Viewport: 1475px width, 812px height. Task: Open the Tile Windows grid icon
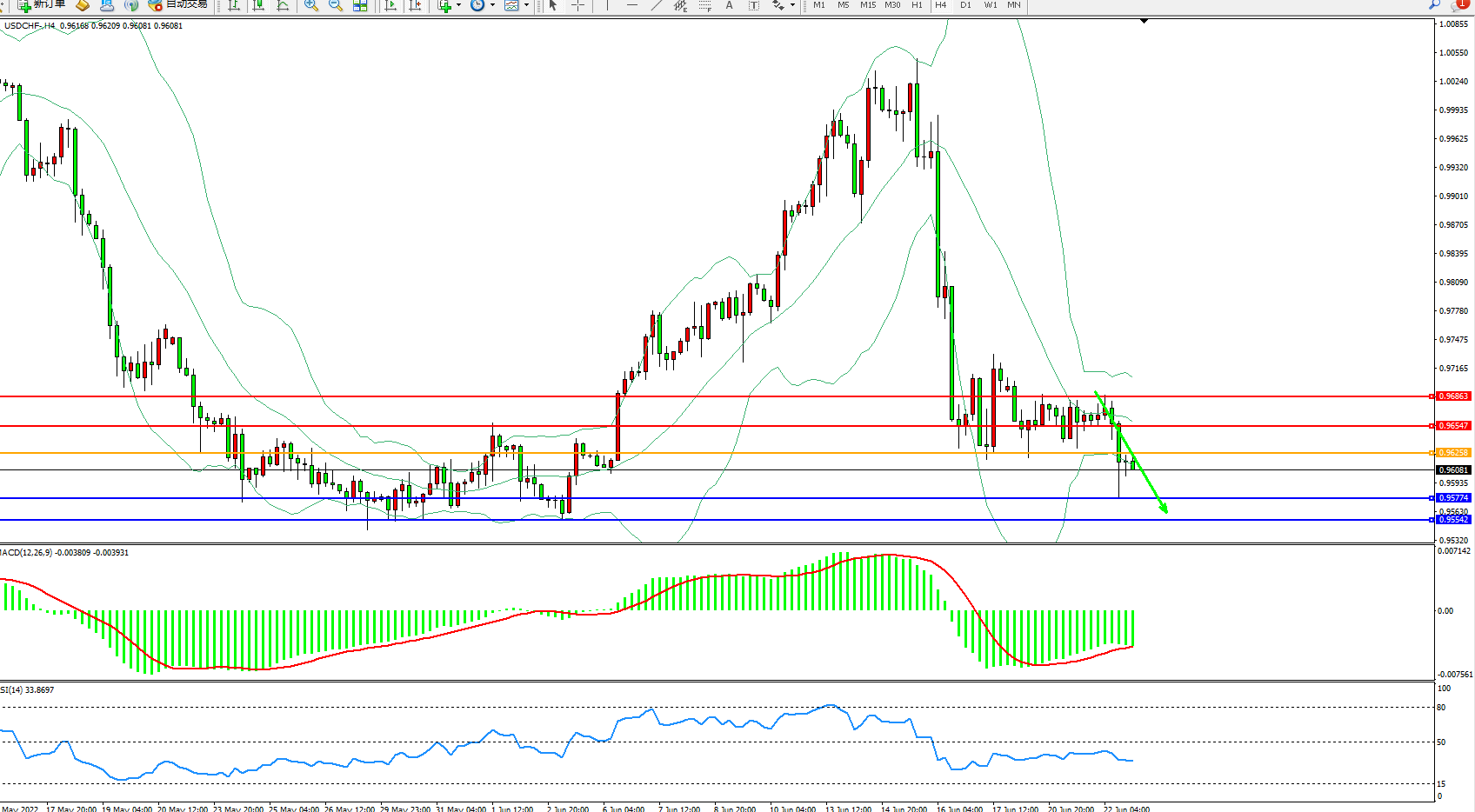(360, 5)
